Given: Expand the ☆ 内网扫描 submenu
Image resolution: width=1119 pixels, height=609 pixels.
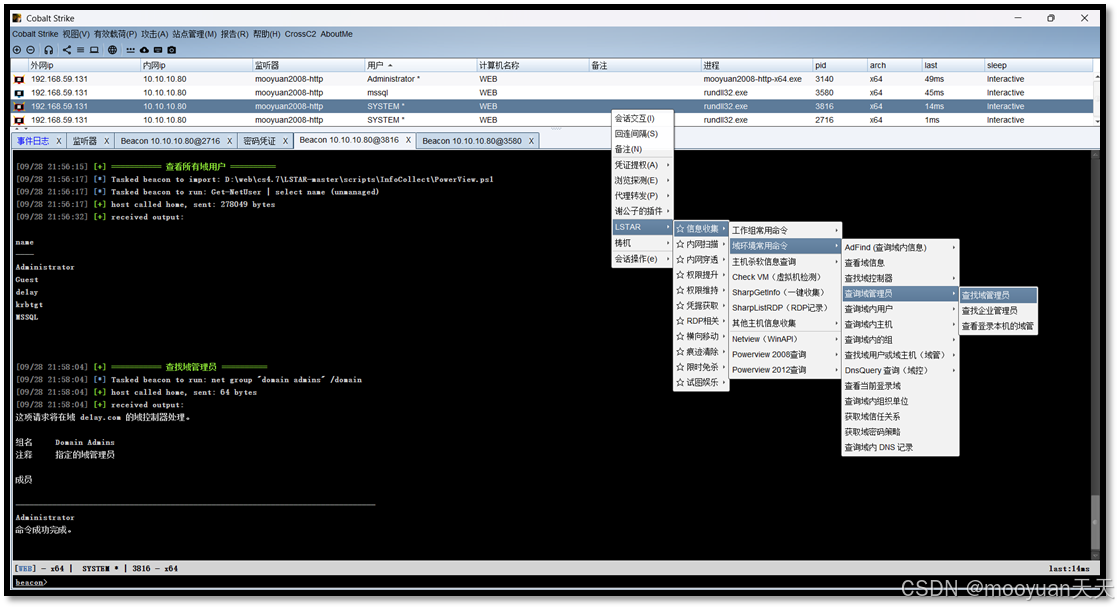Looking at the screenshot, I should pyautogui.click(x=702, y=244).
